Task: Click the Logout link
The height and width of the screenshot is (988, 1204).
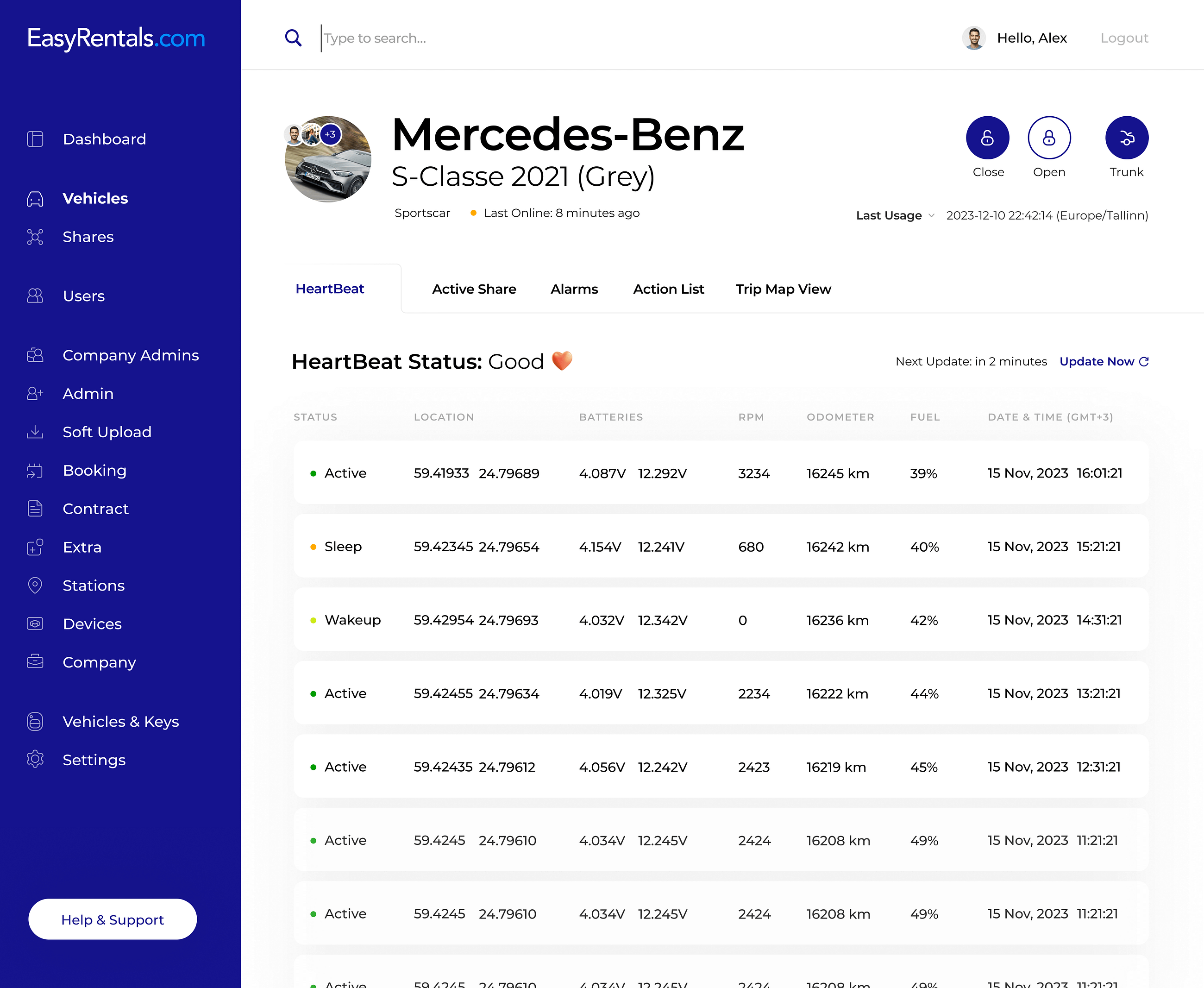Action: coord(1124,38)
